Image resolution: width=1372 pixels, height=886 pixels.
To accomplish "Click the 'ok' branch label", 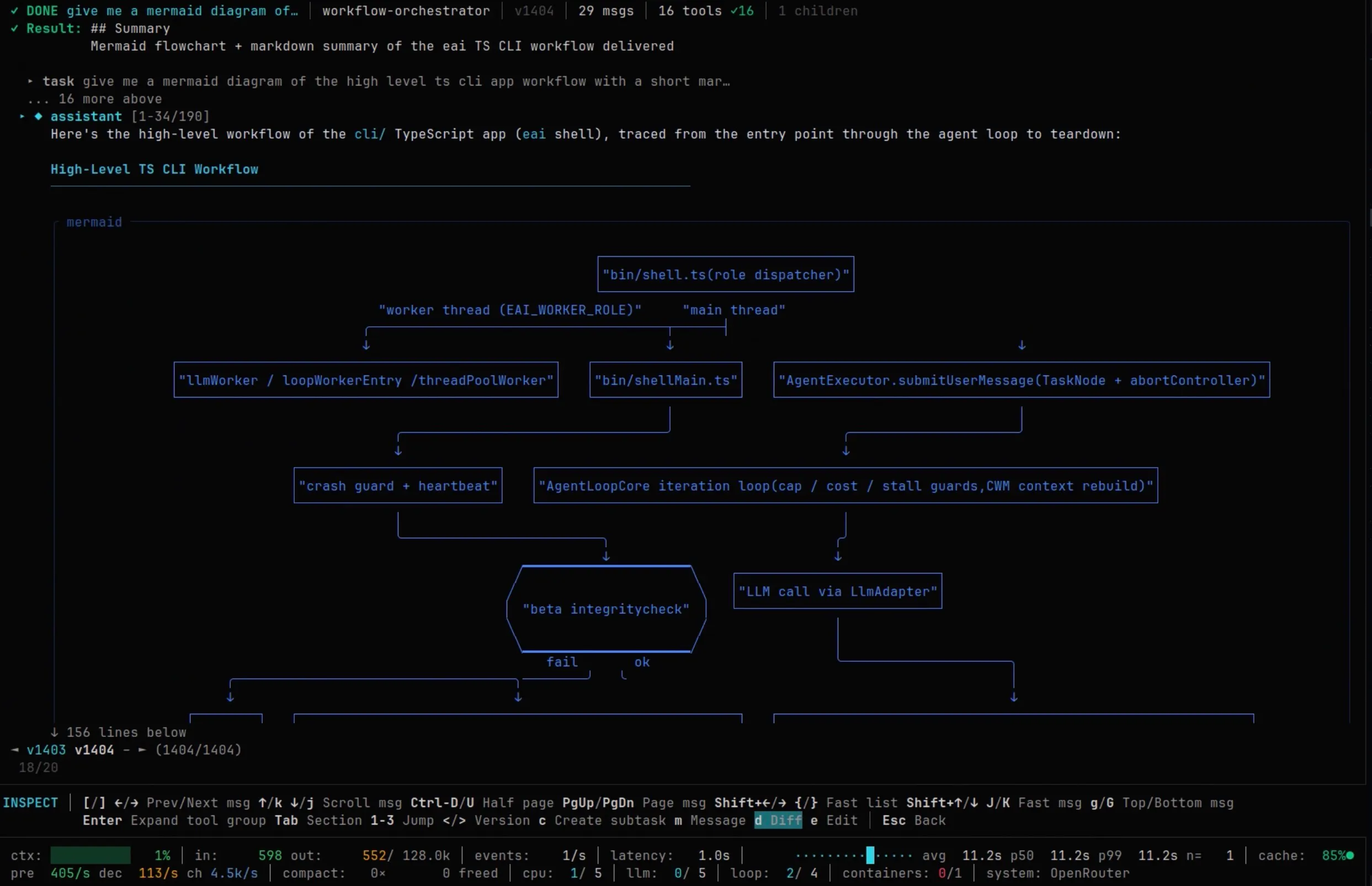I will (x=642, y=662).
